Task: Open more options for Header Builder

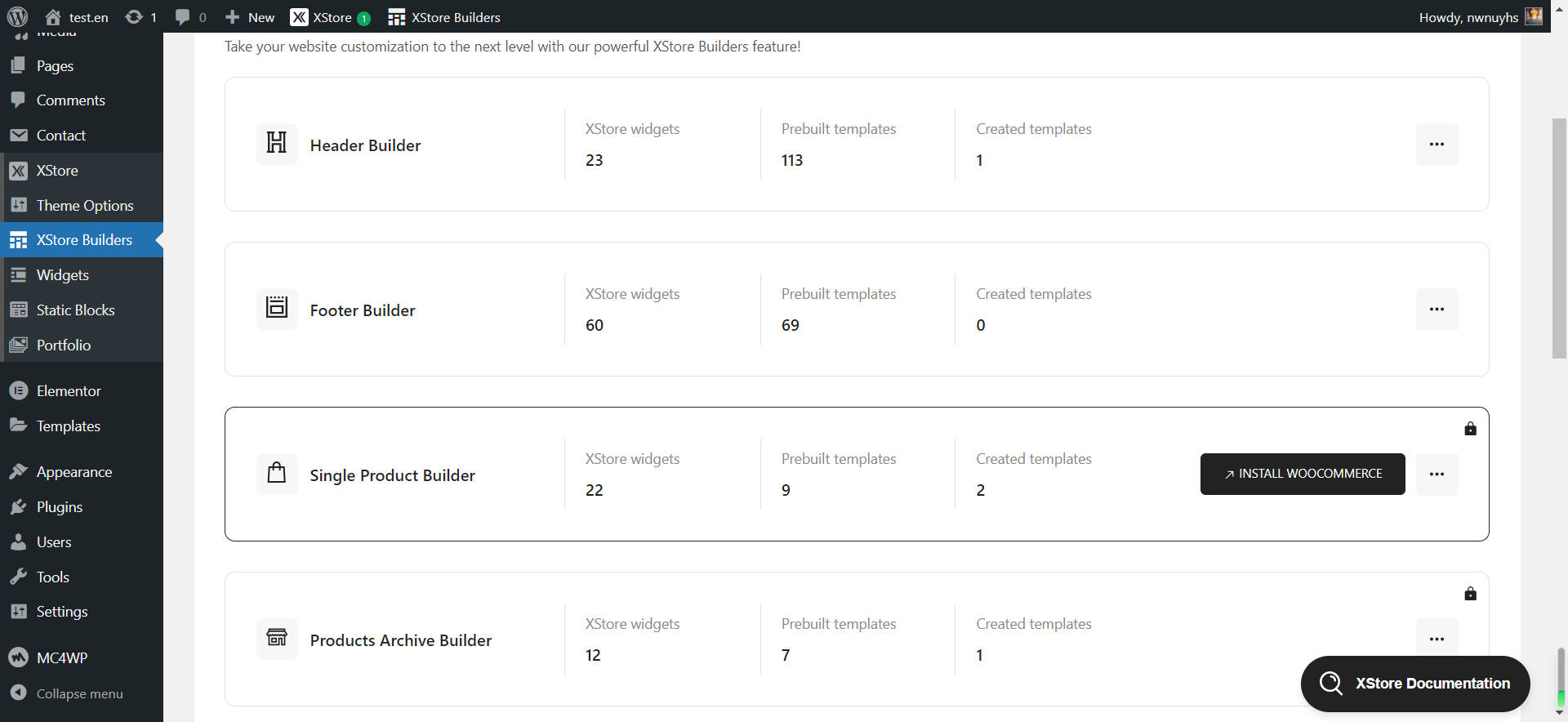Action: point(1437,145)
